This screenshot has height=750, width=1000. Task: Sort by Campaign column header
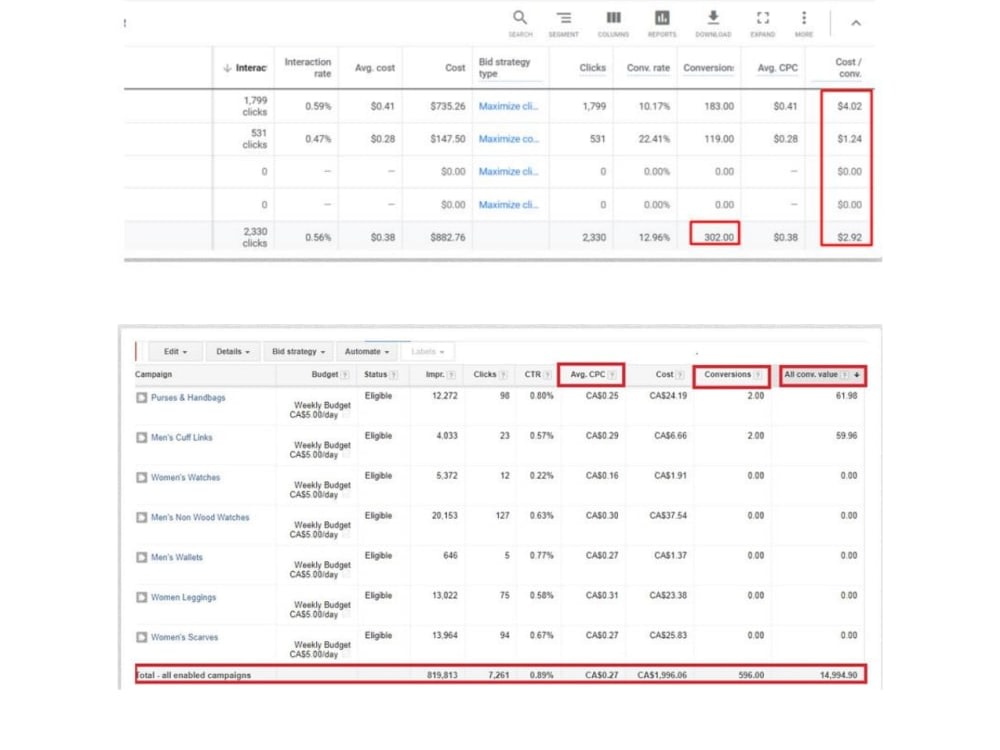(154, 375)
